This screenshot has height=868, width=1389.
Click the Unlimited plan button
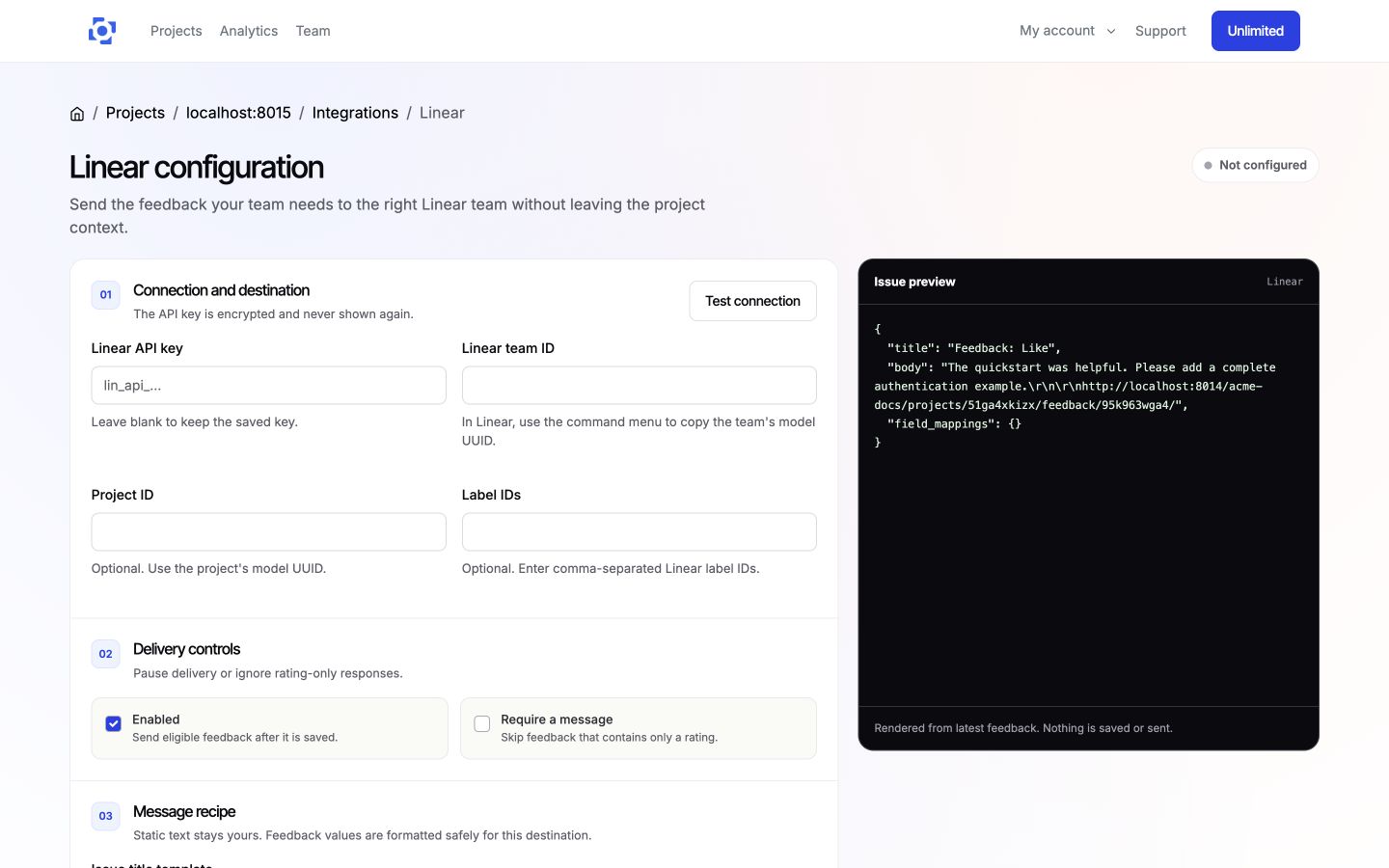click(1255, 31)
